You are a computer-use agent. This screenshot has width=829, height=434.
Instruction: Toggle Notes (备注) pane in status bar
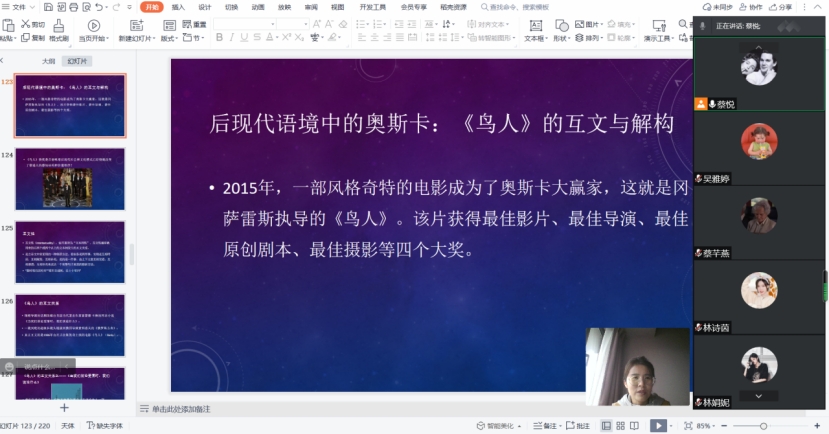(545, 426)
